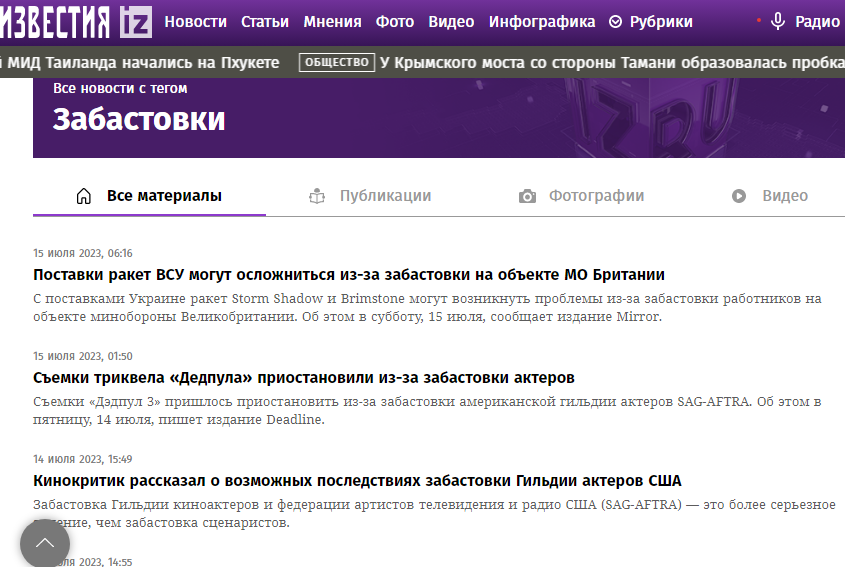Viewport: 845px width, 567px height.
Task: Go to the Статьи section
Action: click(x=265, y=22)
